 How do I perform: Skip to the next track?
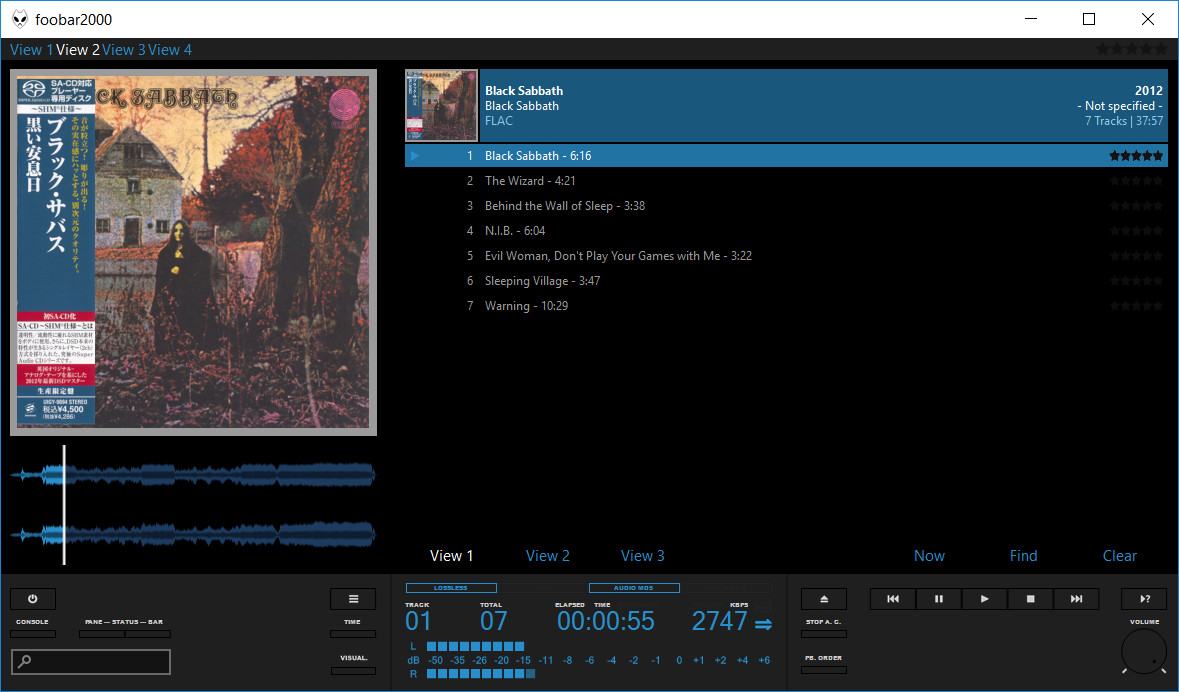point(1076,599)
